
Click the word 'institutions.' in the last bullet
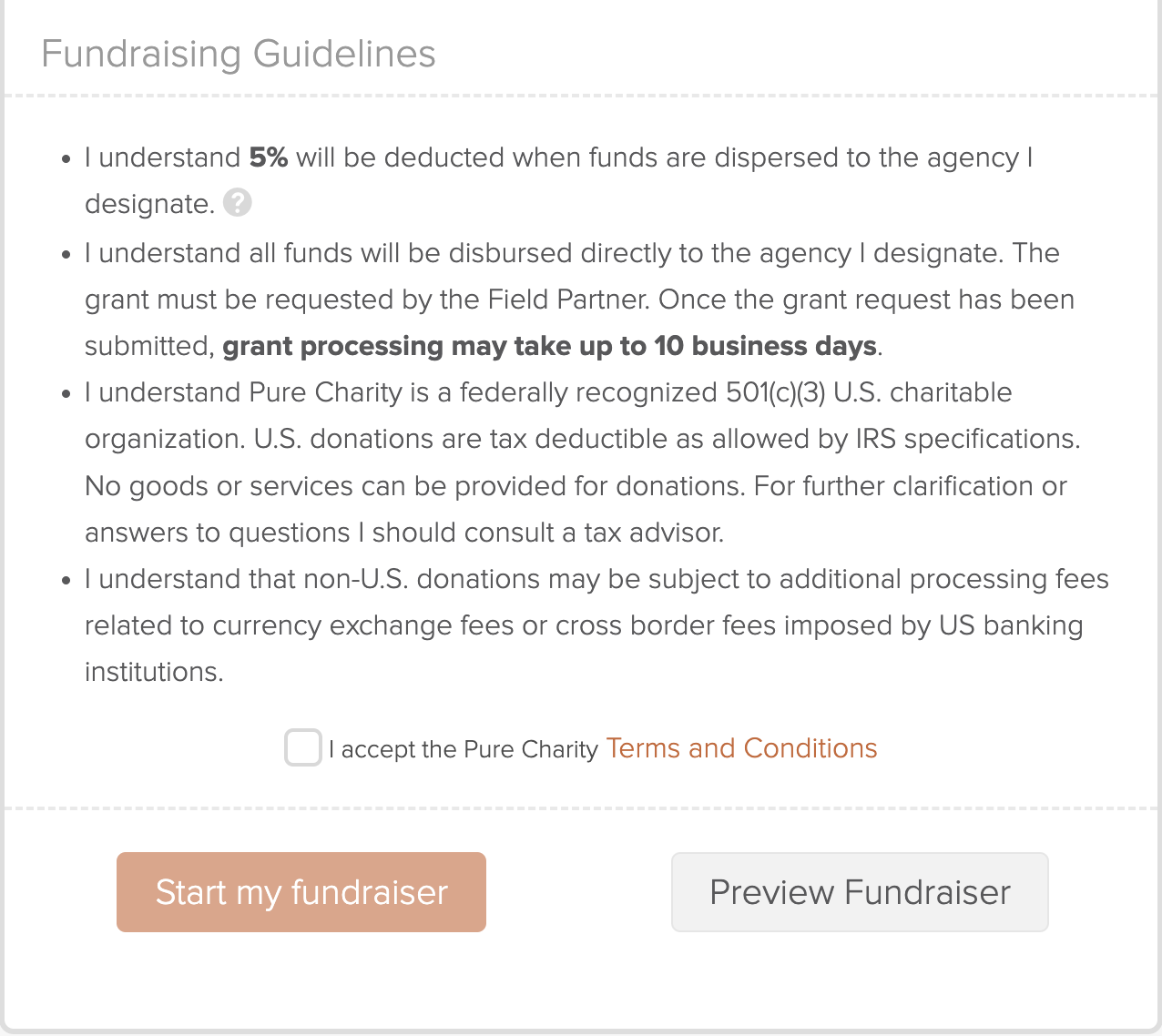(154, 672)
